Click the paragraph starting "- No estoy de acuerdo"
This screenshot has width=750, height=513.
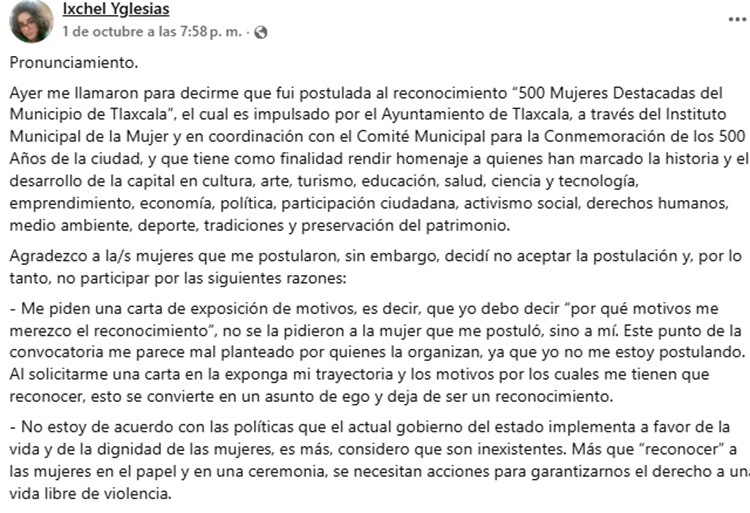pyautogui.click(x=370, y=458)
